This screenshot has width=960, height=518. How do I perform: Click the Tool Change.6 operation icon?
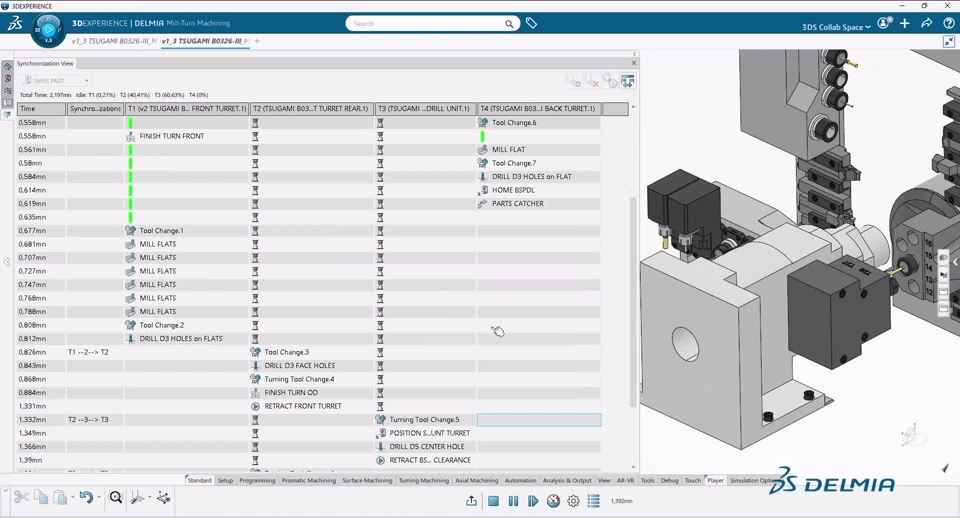click(x=482, y=122)
